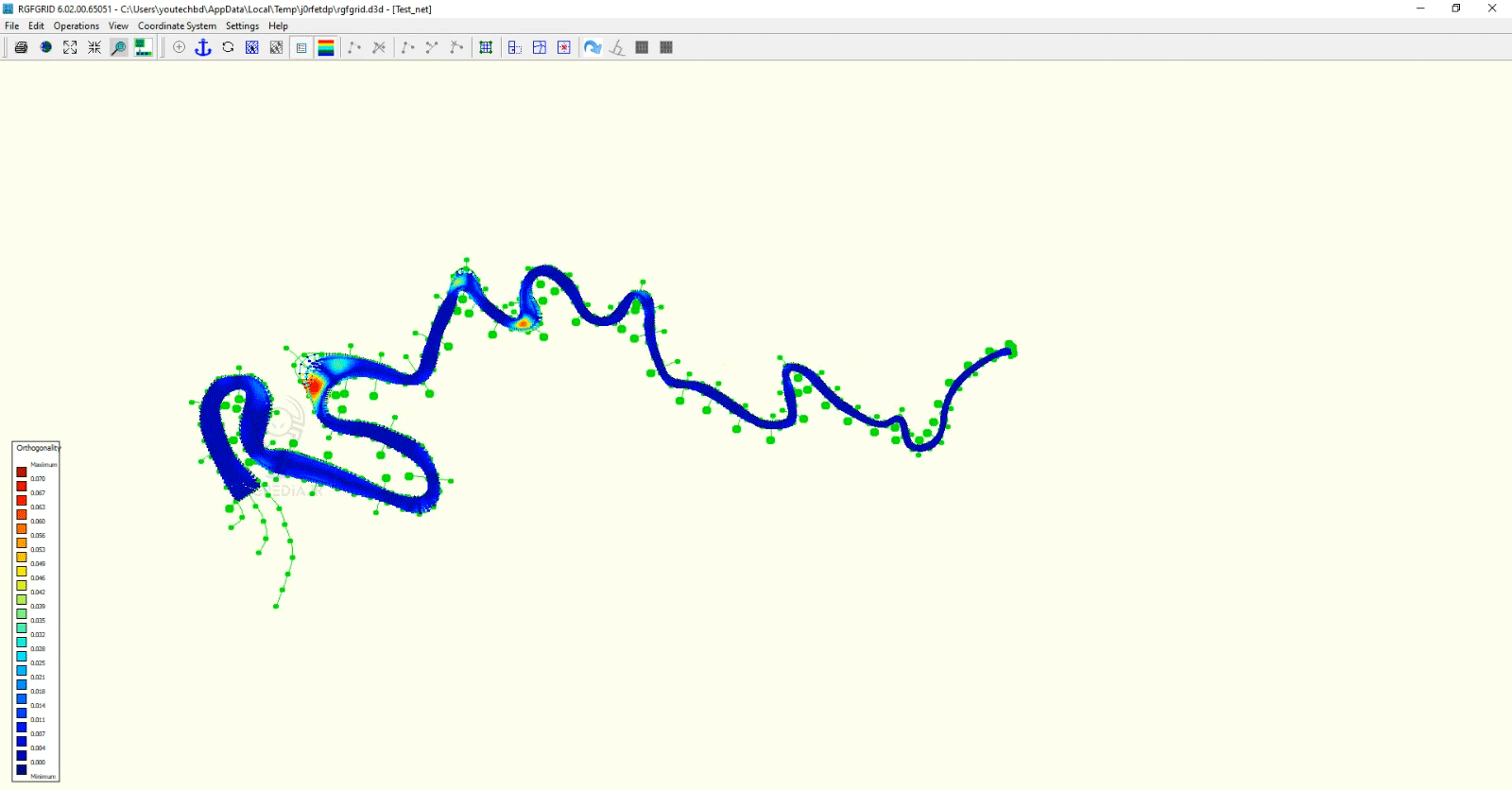
Task: Click the circular refresh arrows icon
Action: 228,47
